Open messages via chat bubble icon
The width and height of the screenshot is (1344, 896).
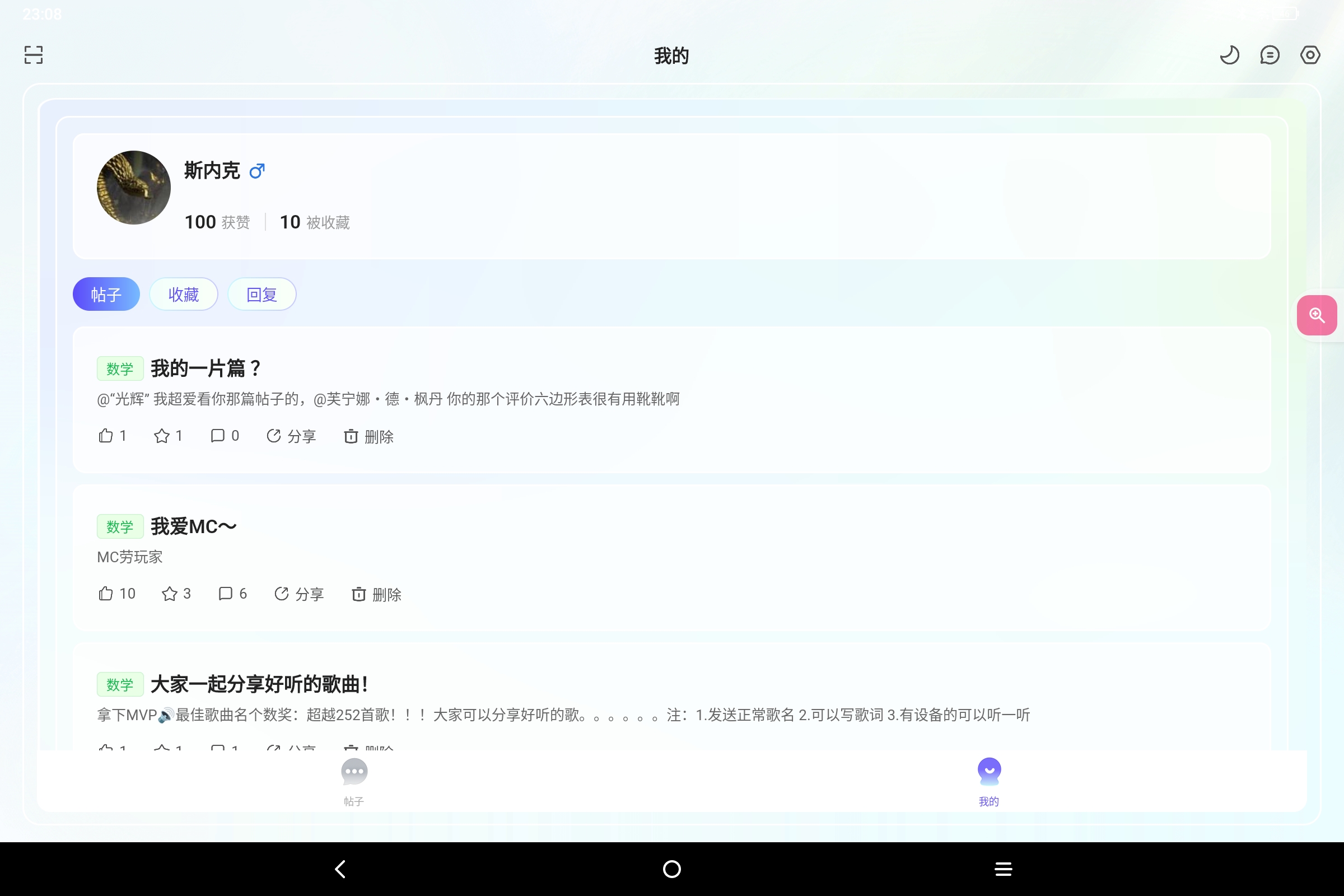click(x=1270, y=54)
